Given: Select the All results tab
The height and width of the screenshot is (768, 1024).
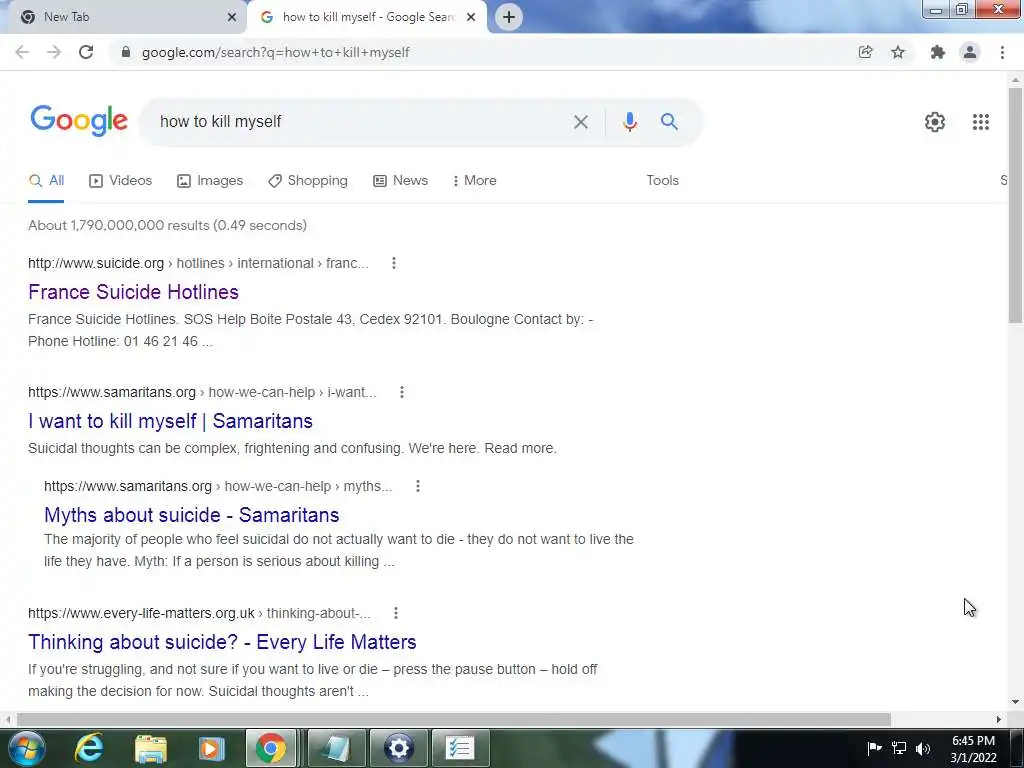Looking at the screenshot, I should 46,181.
